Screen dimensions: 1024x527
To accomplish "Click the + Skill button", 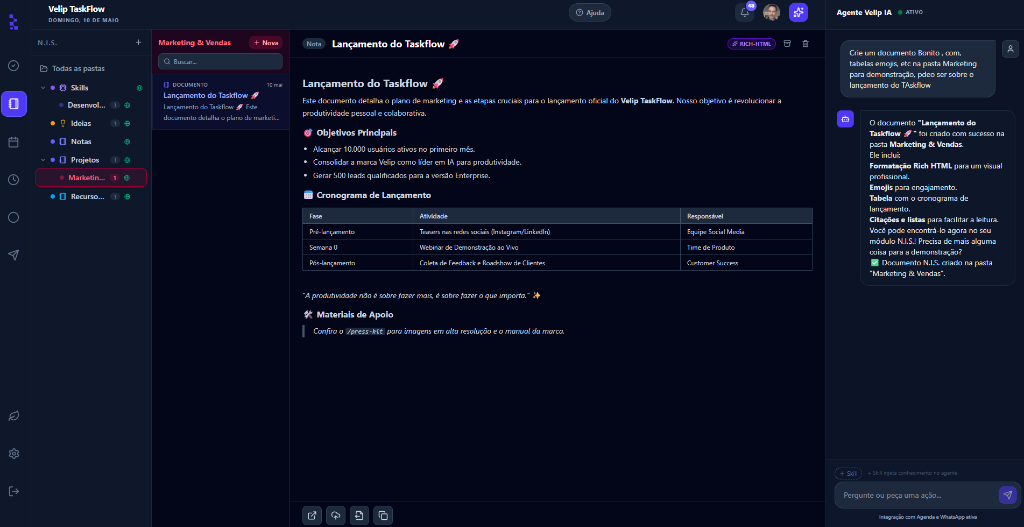I will (x=848, y=473).
